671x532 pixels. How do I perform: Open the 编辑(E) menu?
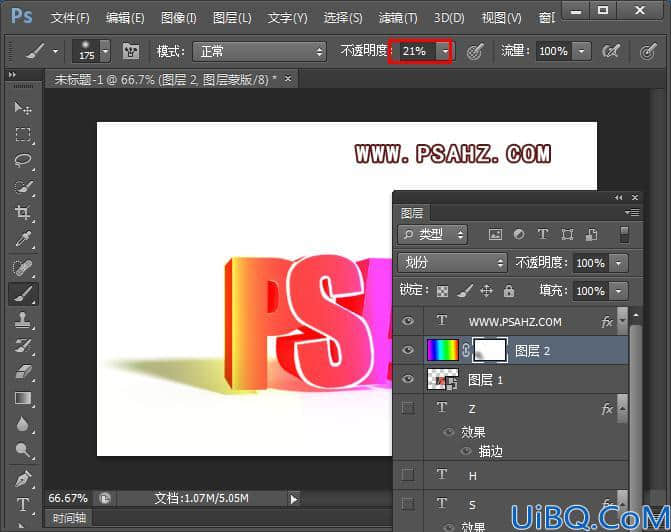(125, 18)
